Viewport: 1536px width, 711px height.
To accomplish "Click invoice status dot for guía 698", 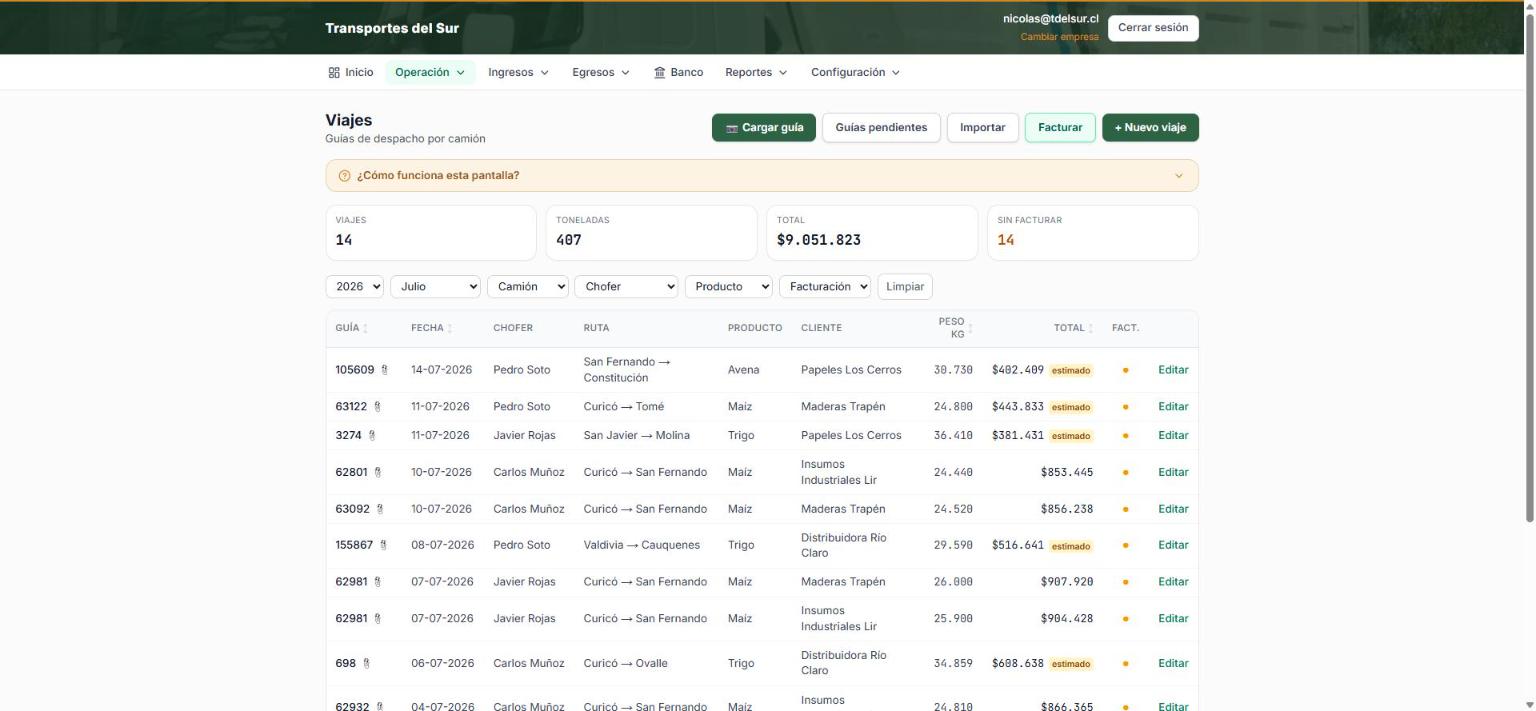I will point(1125,664).
